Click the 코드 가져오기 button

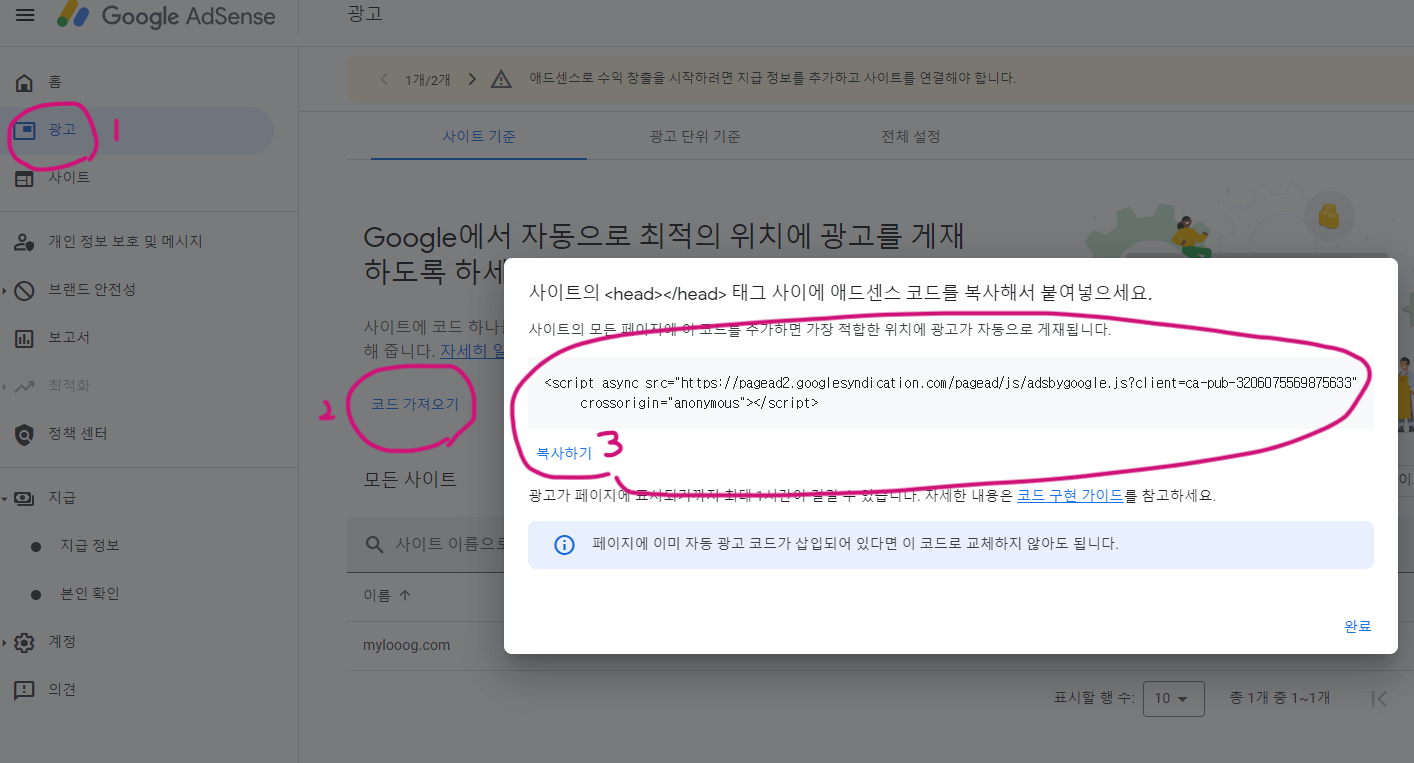415,404
